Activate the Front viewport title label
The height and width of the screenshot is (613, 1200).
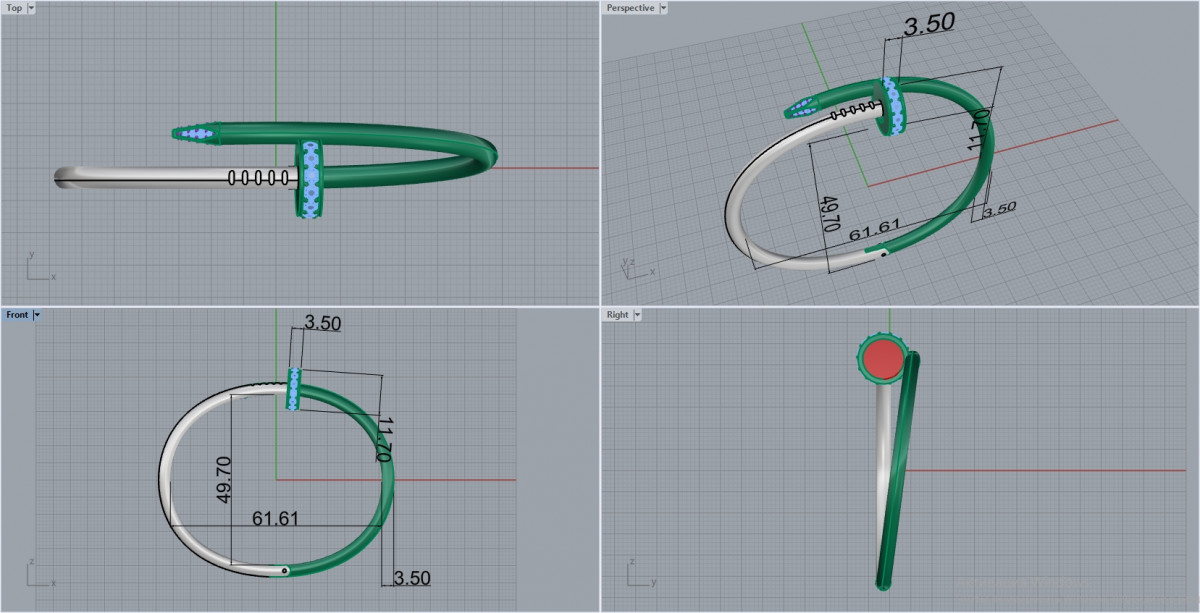pyautogui.click(x=17, y=315)
